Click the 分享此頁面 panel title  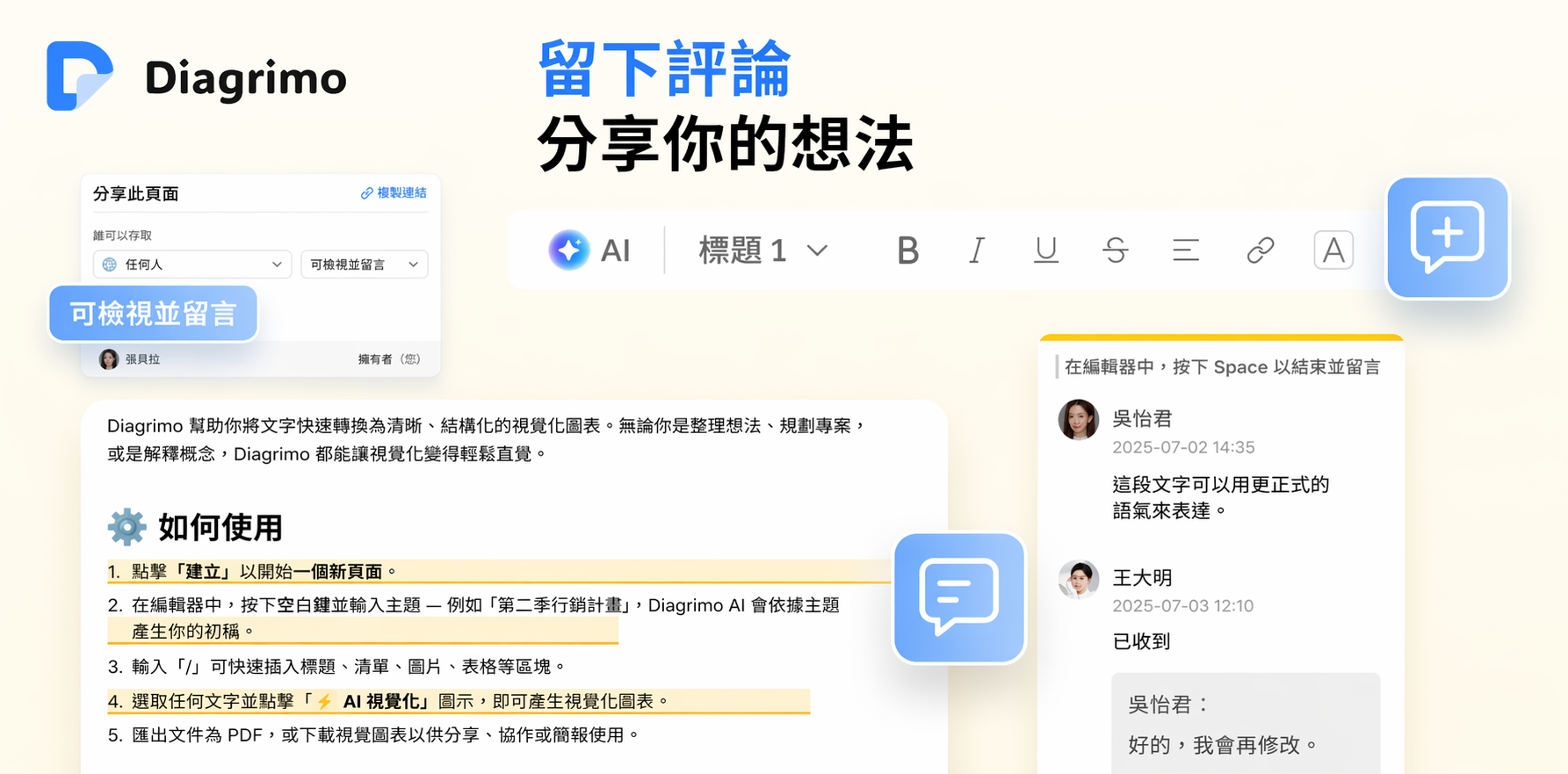pos(136,193)
